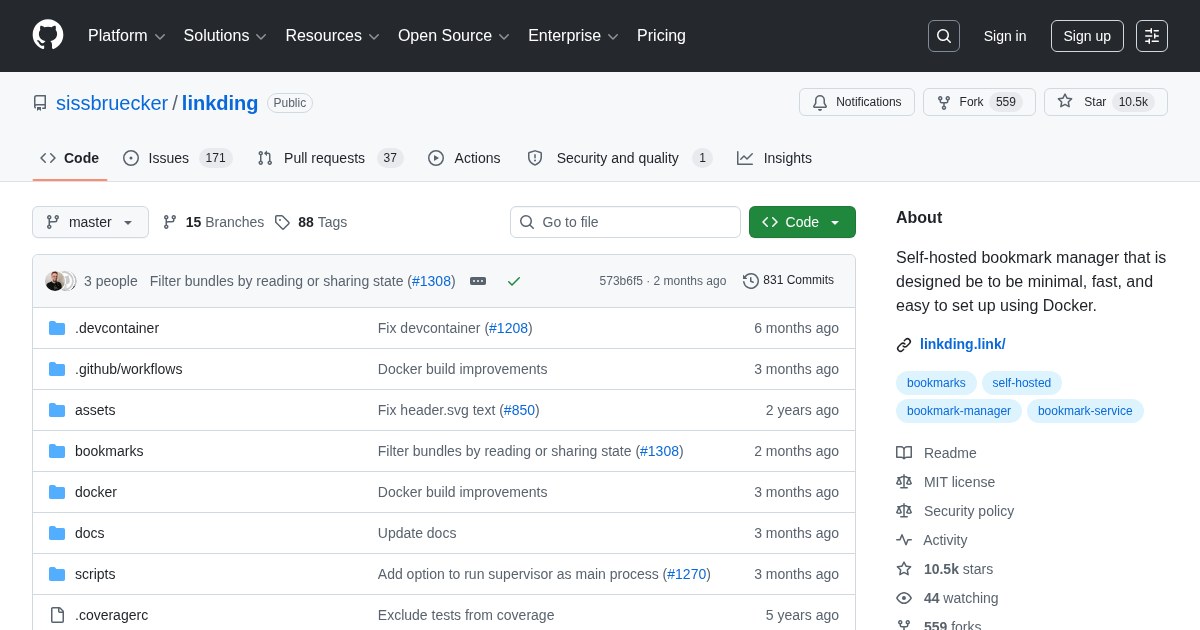Screen dimensions: 1200x630
Task: Open the master branch selector dropdown
Action: tap(90, 222)
